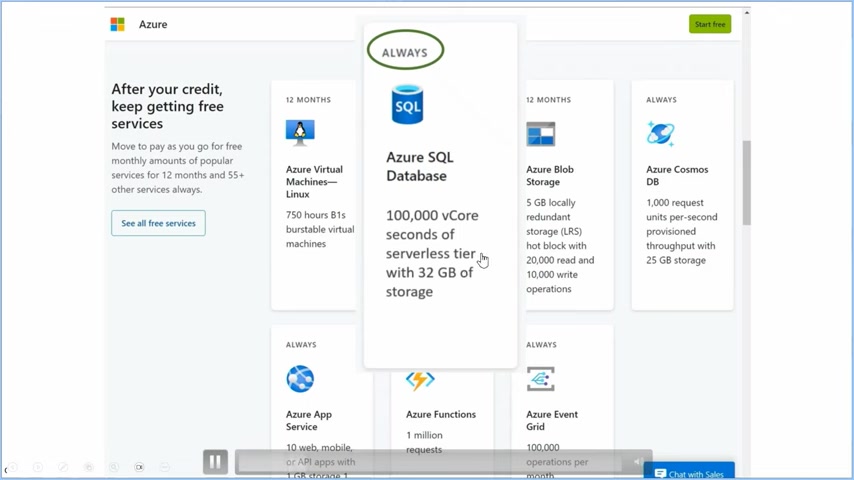Go to previous slide using slideshow arrow

point(13,467)
